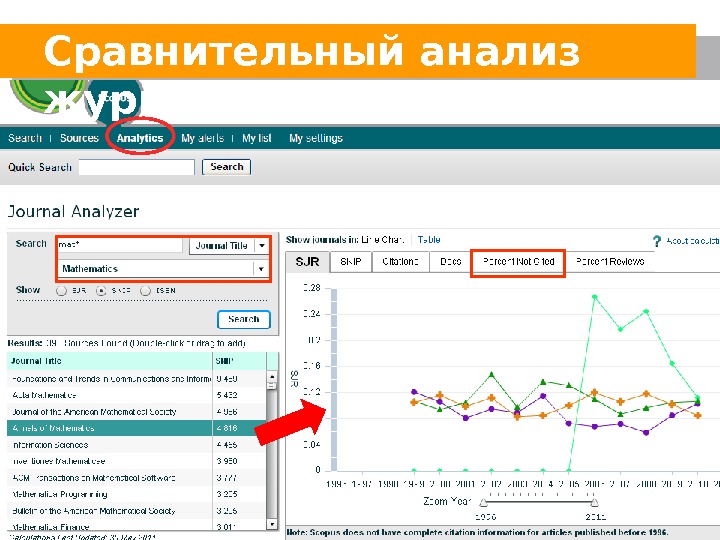Image resolution: width=720 pixels, height=540 pixels.
Task: Open My settings page
Action: tap(316, 138)
